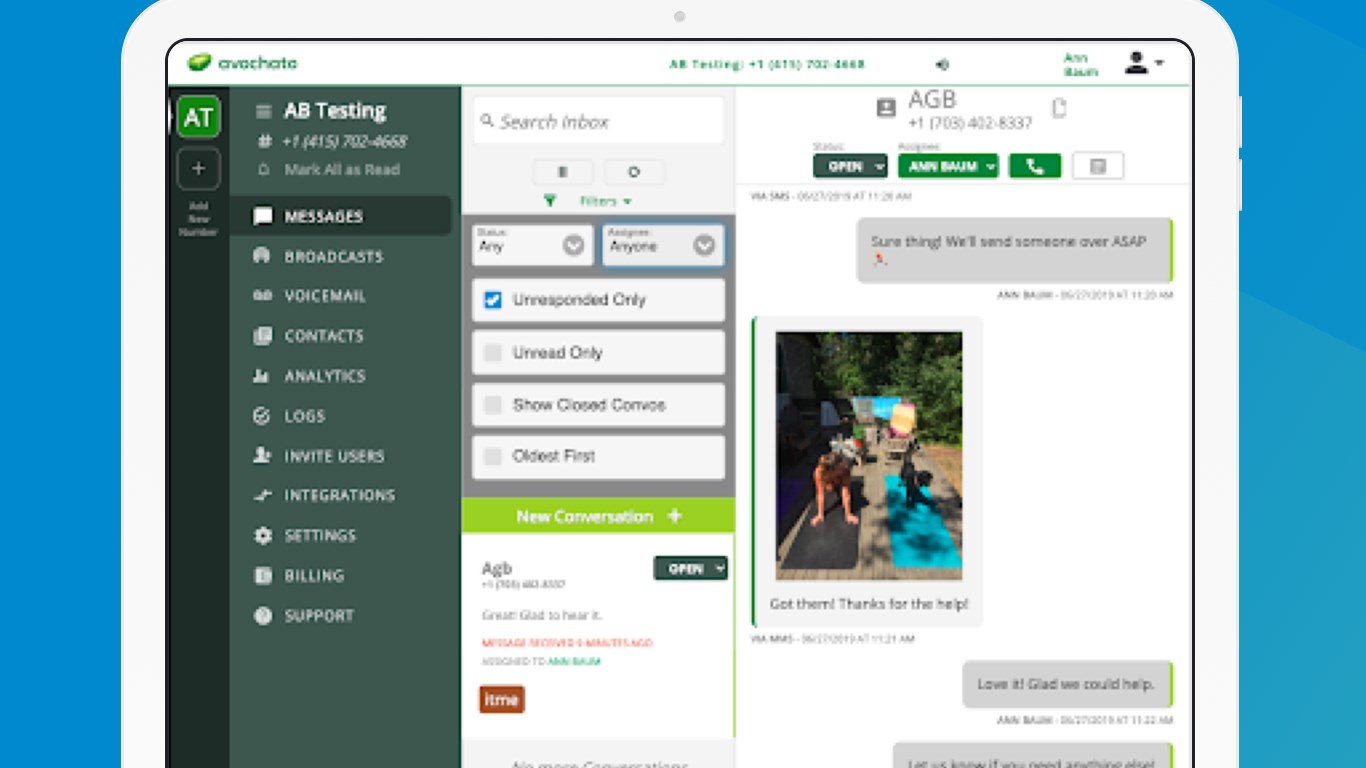This screenshot has height=768, width=1366.
Task: Click the Ann Baum username in header
Action: click(1081, 65)
